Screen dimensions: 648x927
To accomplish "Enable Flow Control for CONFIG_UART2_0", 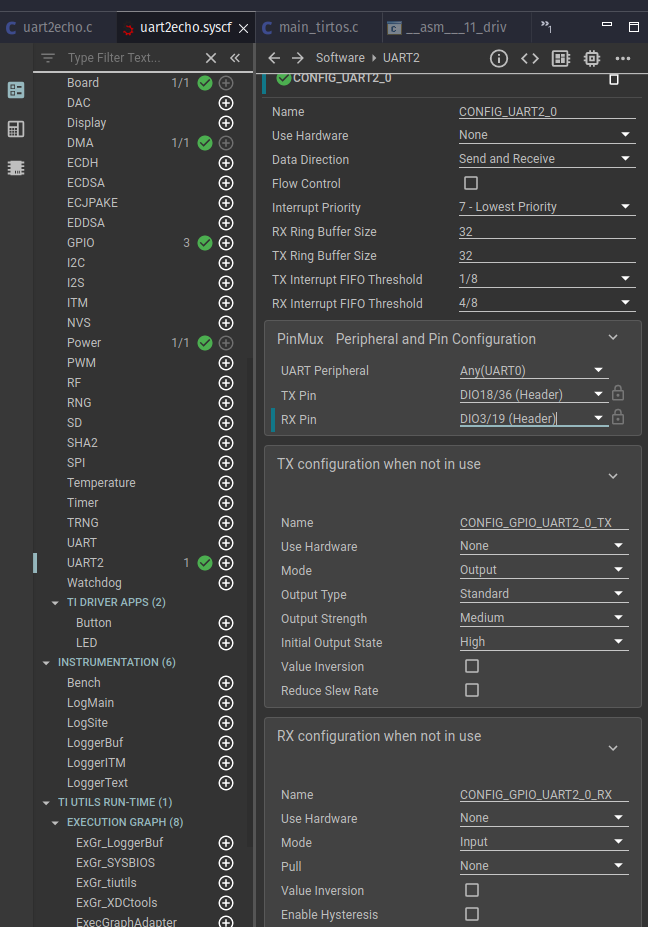I will [470, 183].
